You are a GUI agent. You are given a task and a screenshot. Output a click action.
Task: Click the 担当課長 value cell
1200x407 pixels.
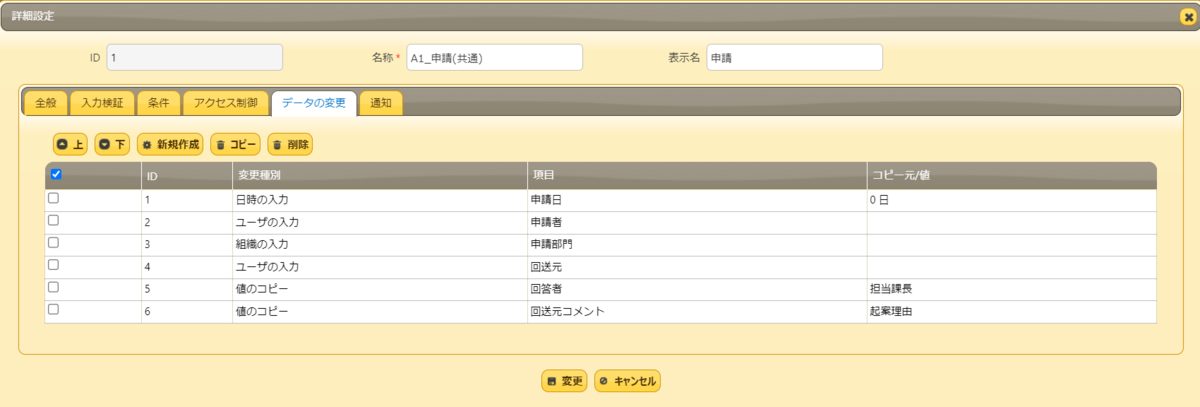(x=1012, y=289)
